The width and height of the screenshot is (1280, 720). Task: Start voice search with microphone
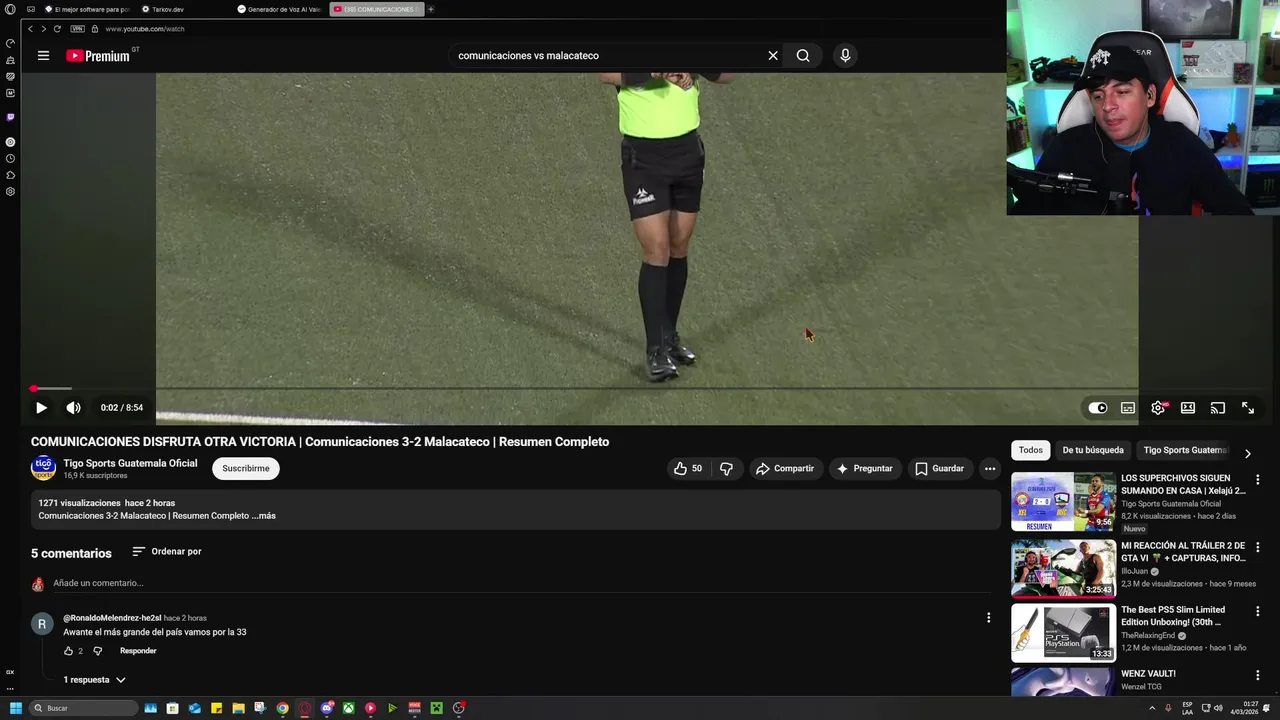tap(845, 56)
